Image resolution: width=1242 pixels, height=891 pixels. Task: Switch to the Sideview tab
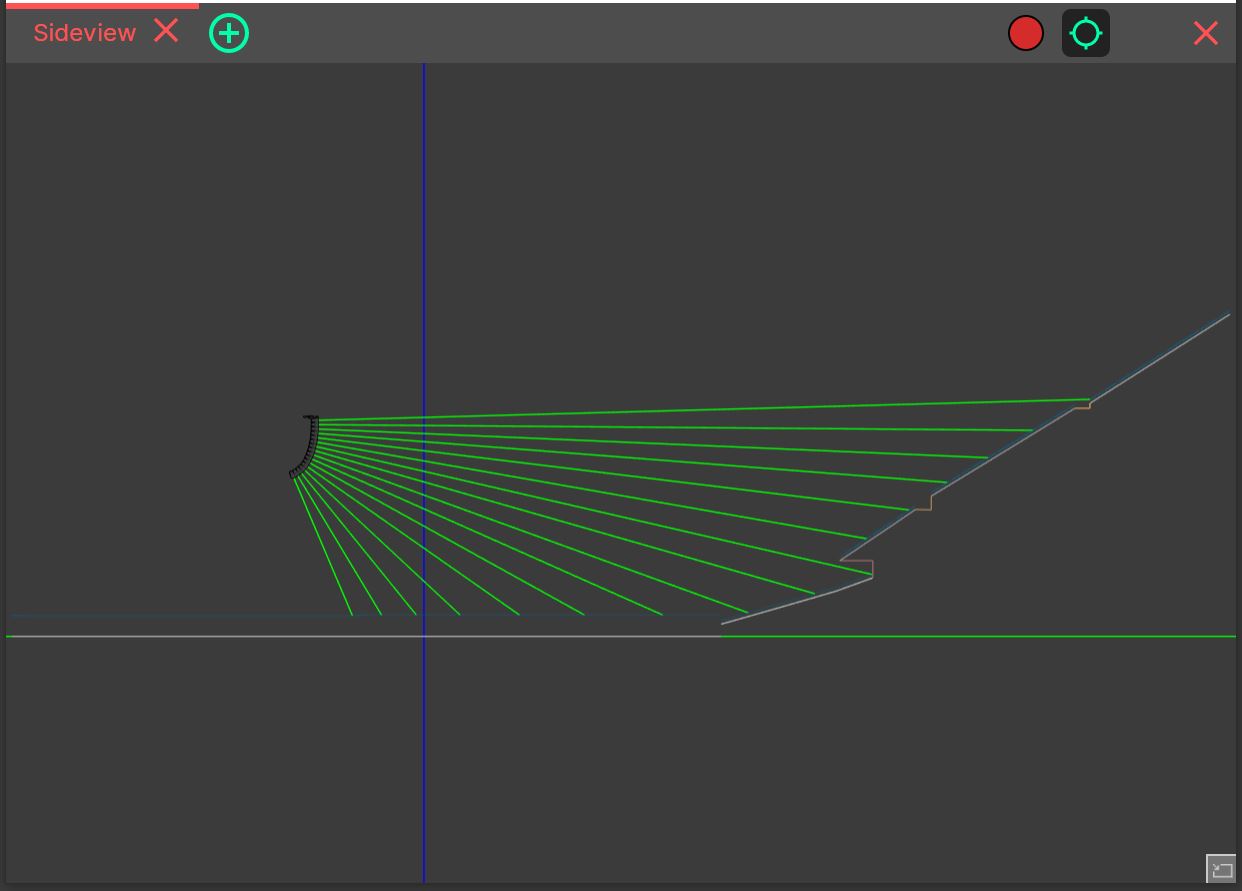84,32
